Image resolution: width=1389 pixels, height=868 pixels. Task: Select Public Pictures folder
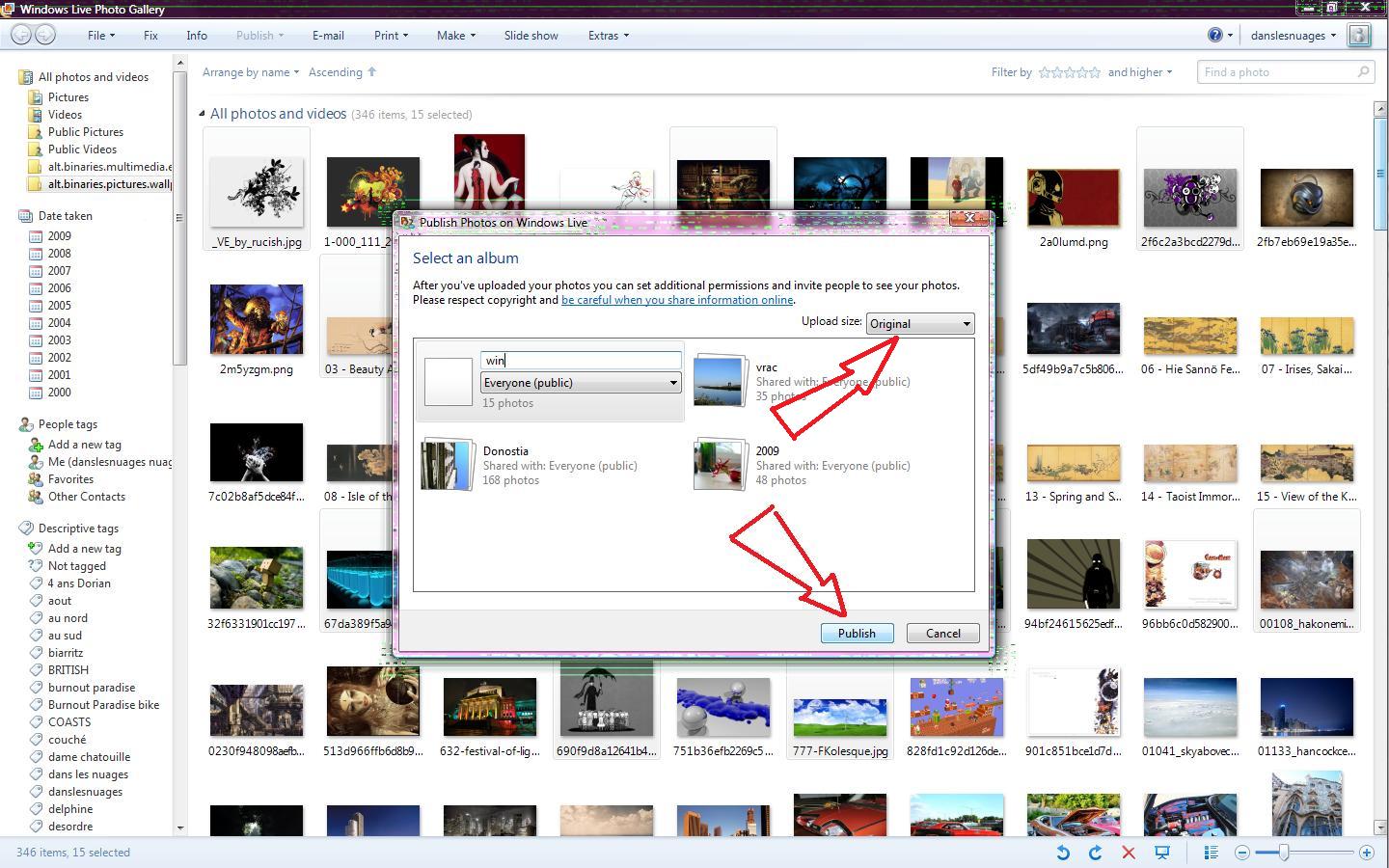[86, 132]
